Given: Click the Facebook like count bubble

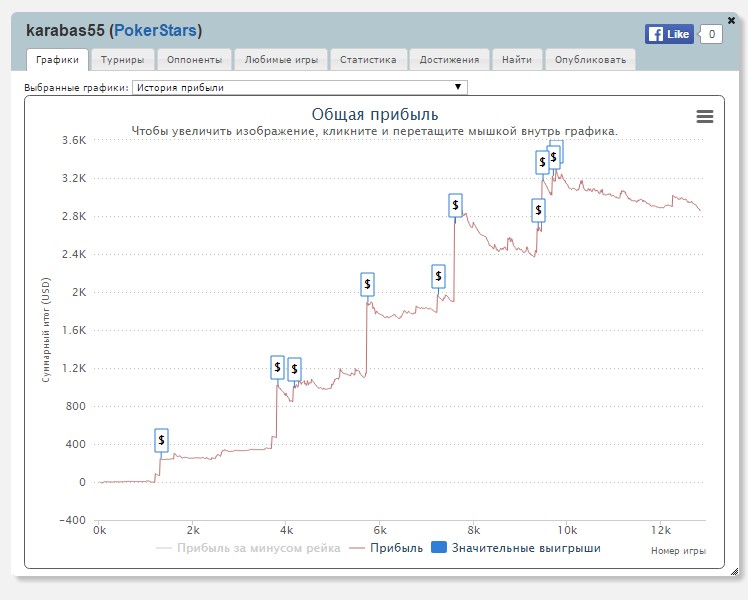Looking at the screenshot, I should pyautogui.click(x=711, y=34).
